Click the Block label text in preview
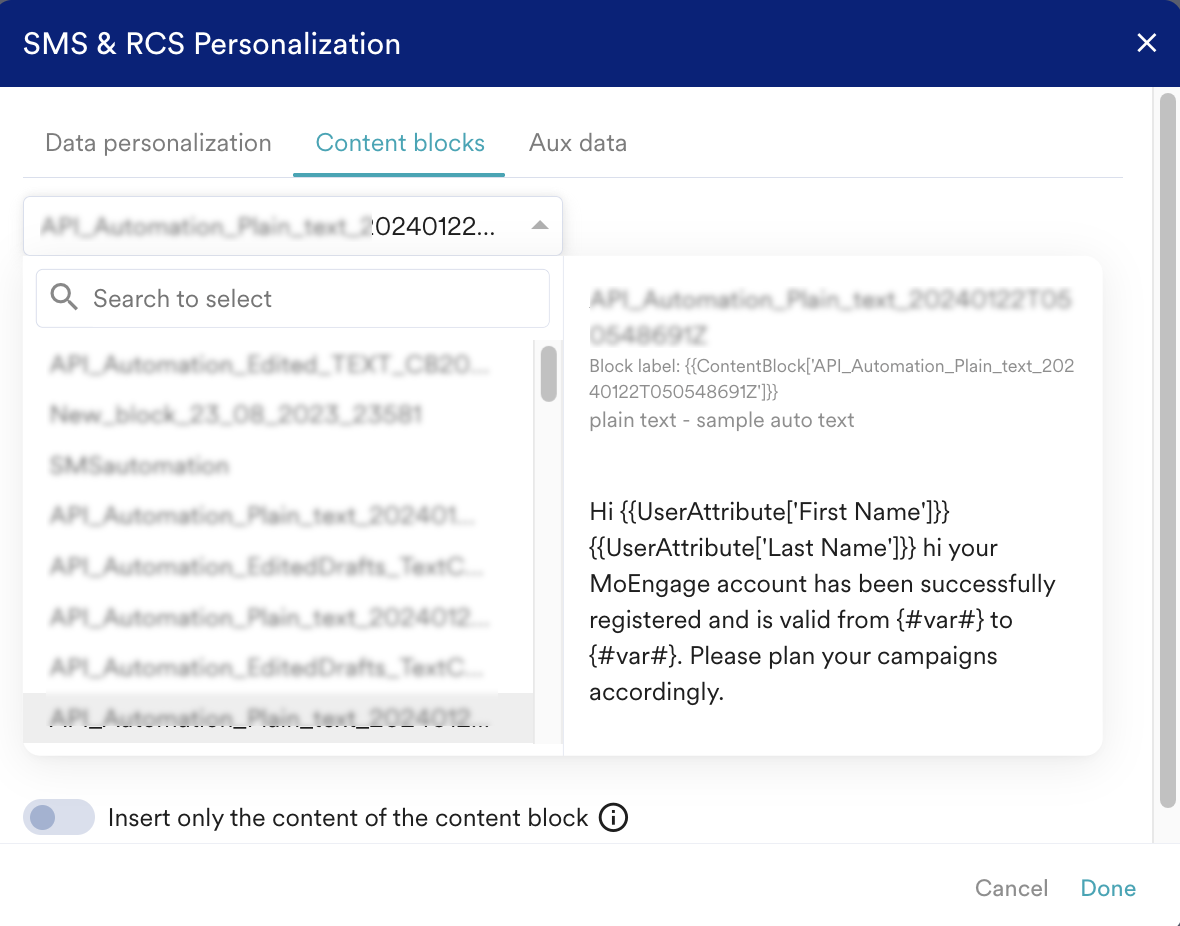Screen dimensions: 1180x926 pyautogui.click(x=832, y=379)
